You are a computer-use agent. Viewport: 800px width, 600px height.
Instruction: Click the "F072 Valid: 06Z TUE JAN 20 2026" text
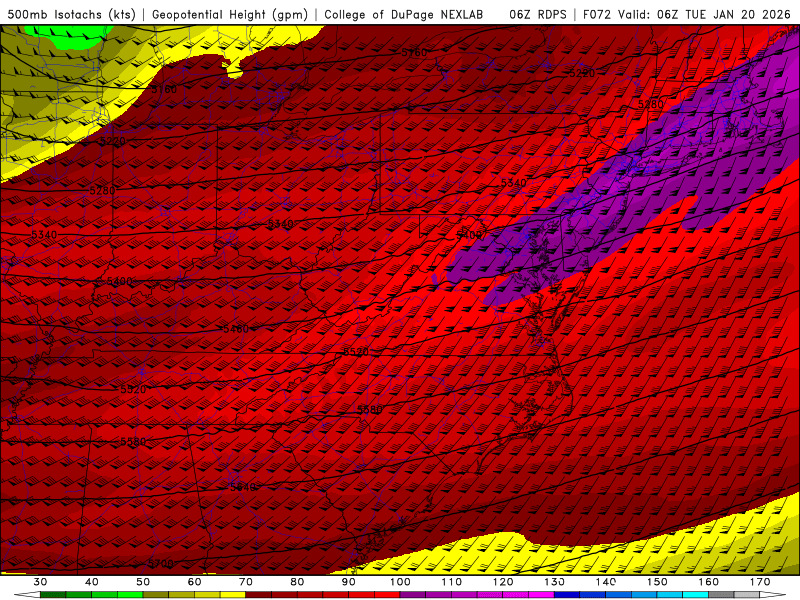coord(687,14)
